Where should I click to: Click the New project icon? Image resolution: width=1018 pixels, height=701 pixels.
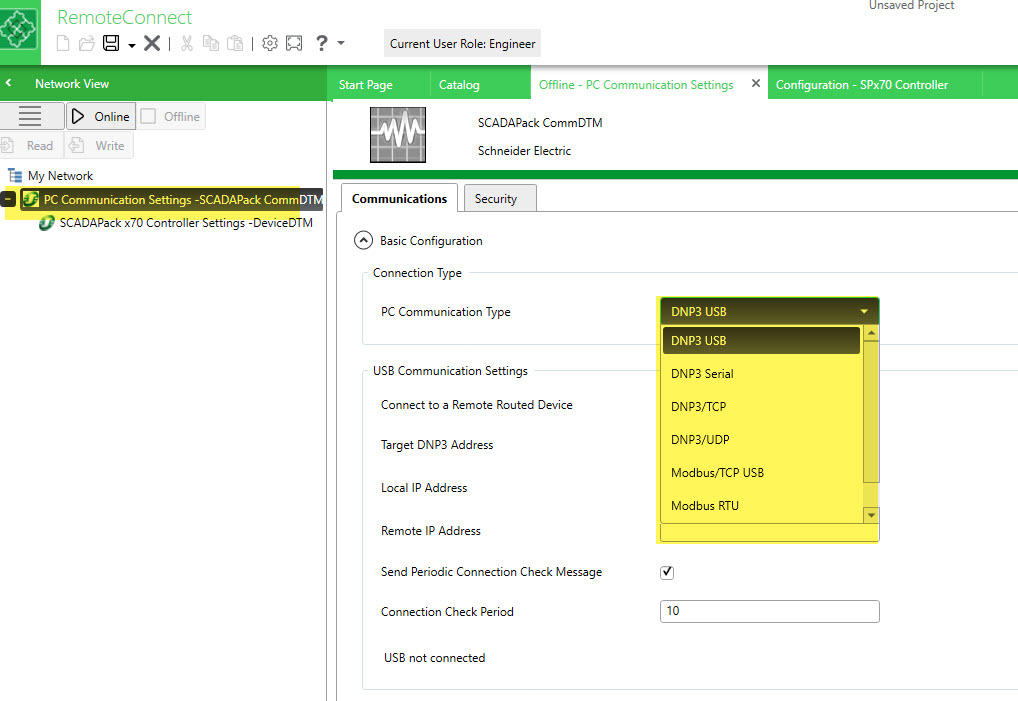(x=63, y=43)
